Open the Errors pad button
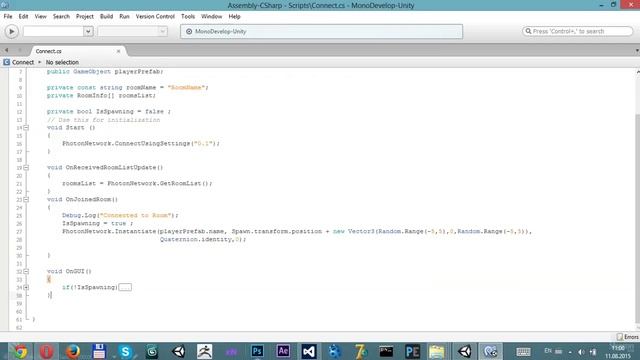This screenshot has width=640, height=360. (628, 337)
